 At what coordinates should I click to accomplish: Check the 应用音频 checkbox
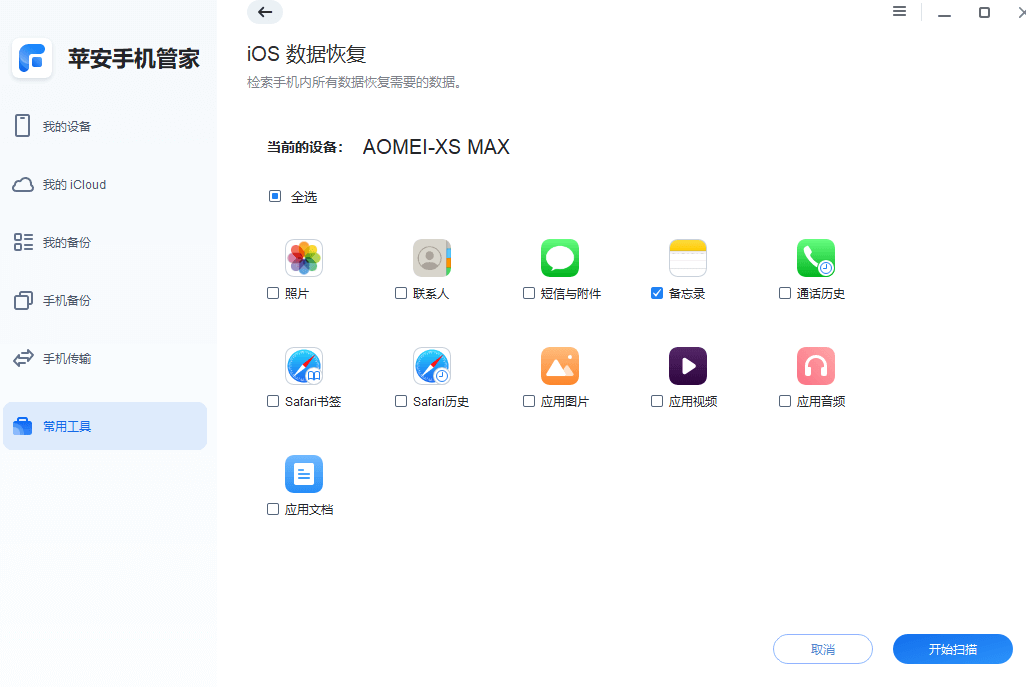pos(785,400)
